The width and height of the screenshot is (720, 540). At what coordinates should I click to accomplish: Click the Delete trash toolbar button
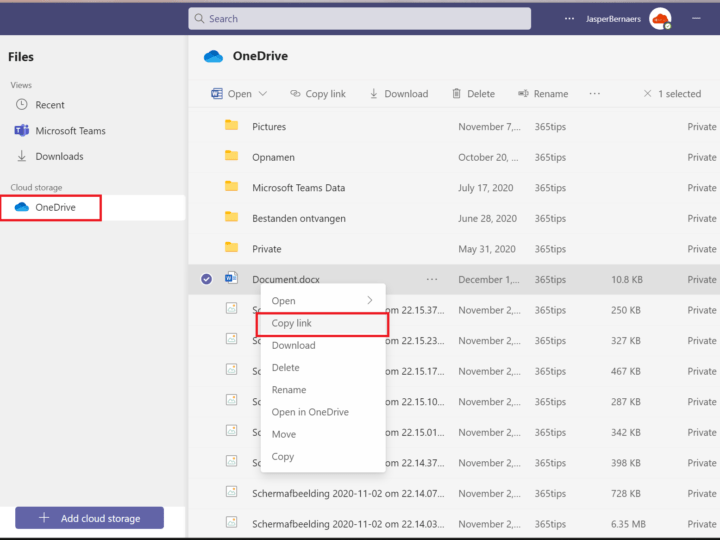pyautogui.click(x=473, y=94)
